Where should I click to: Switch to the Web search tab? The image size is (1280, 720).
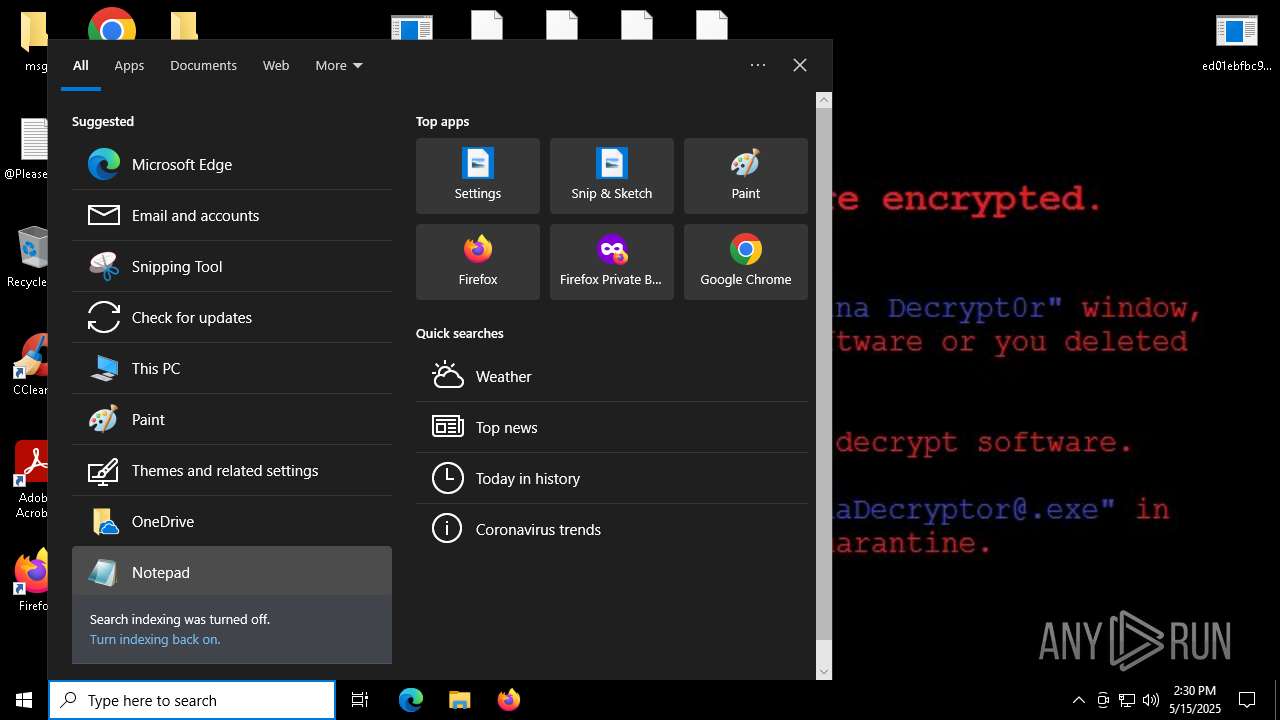pos(276,66)
